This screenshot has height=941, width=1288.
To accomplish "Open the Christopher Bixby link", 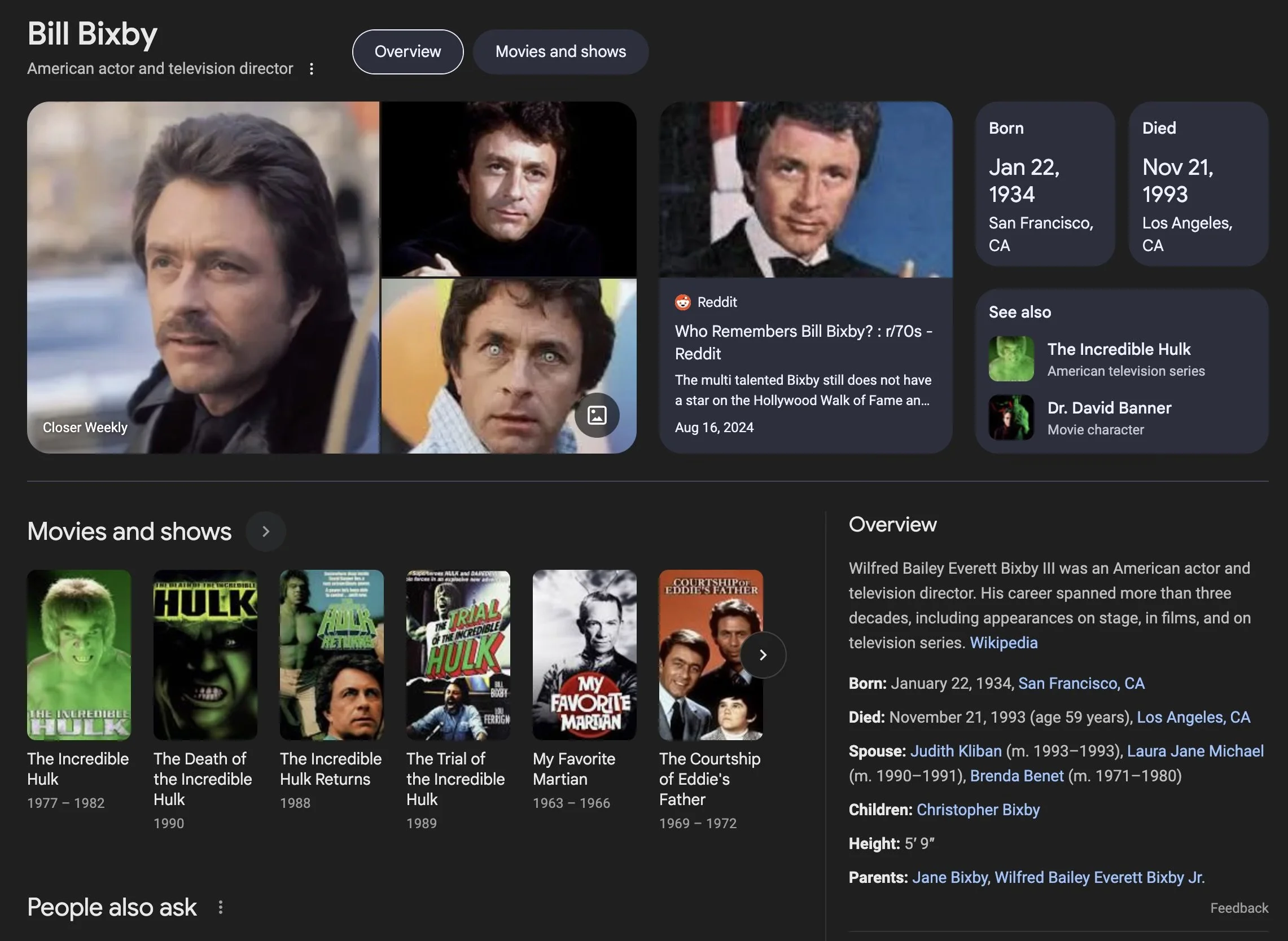I will coord(978,810).
